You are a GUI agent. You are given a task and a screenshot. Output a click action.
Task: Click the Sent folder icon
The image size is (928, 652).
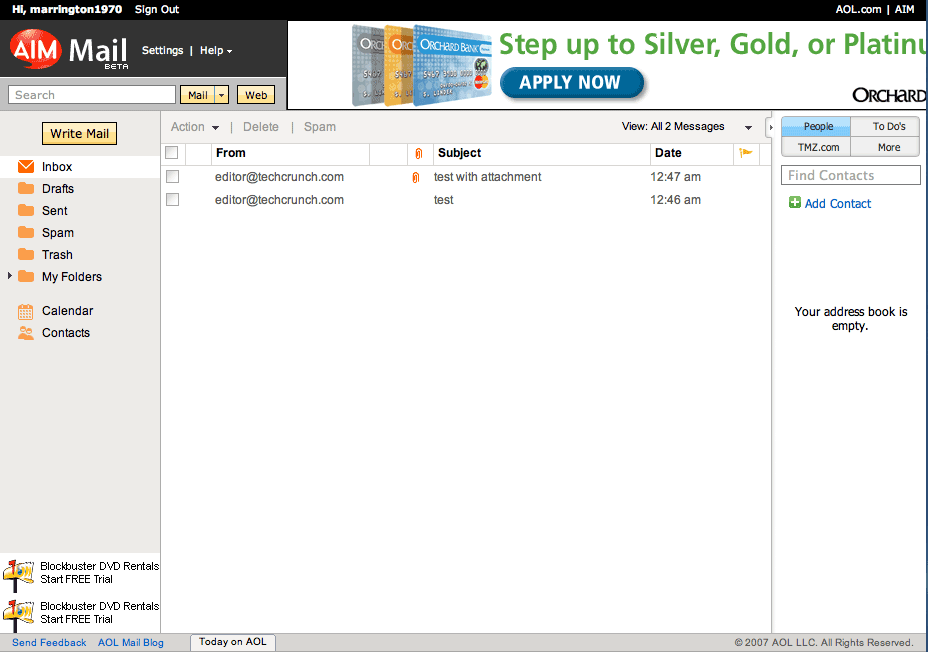coord(26,210)
